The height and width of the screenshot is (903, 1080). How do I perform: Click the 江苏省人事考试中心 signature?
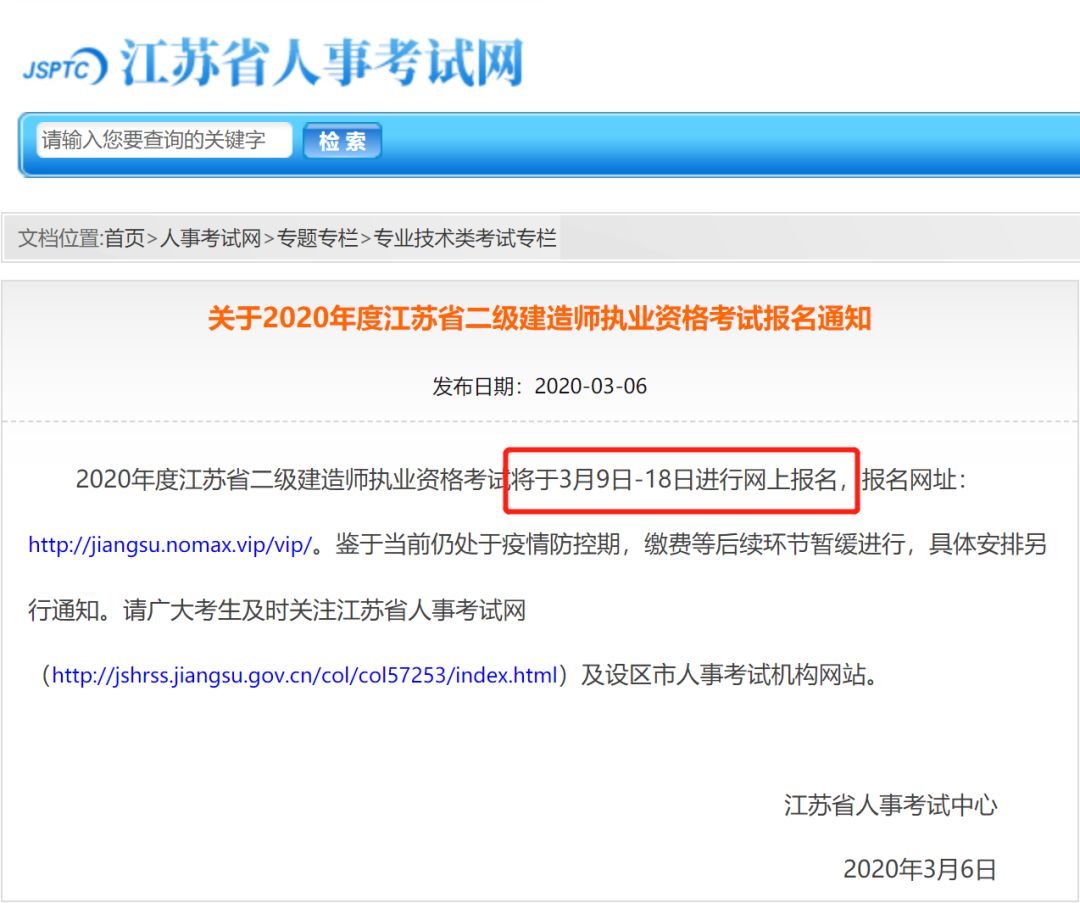point(890,805)
